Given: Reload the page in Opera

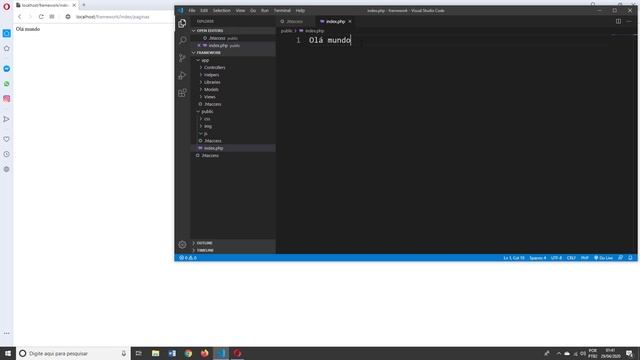Looking at the screenshot, I should (x=41, y=17).
